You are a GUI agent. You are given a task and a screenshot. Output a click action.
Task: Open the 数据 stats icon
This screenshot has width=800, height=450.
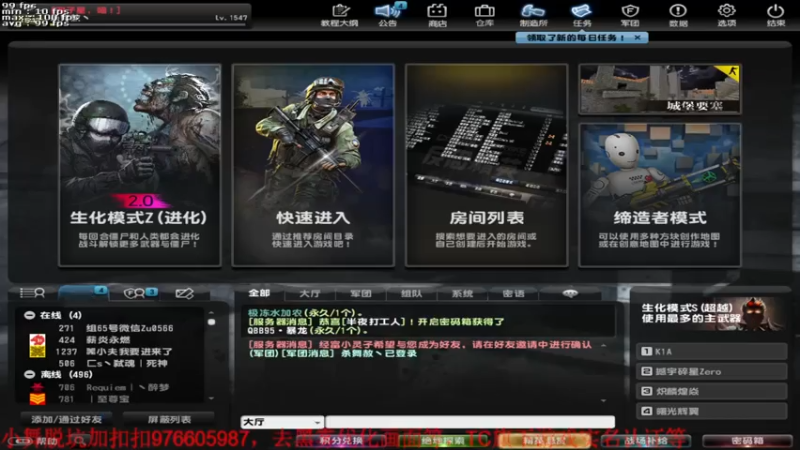click(678, 15)
